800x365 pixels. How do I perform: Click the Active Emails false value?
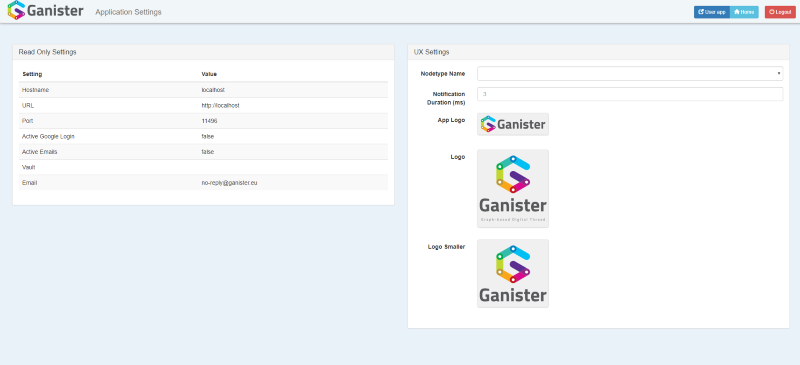pos(208,152)
